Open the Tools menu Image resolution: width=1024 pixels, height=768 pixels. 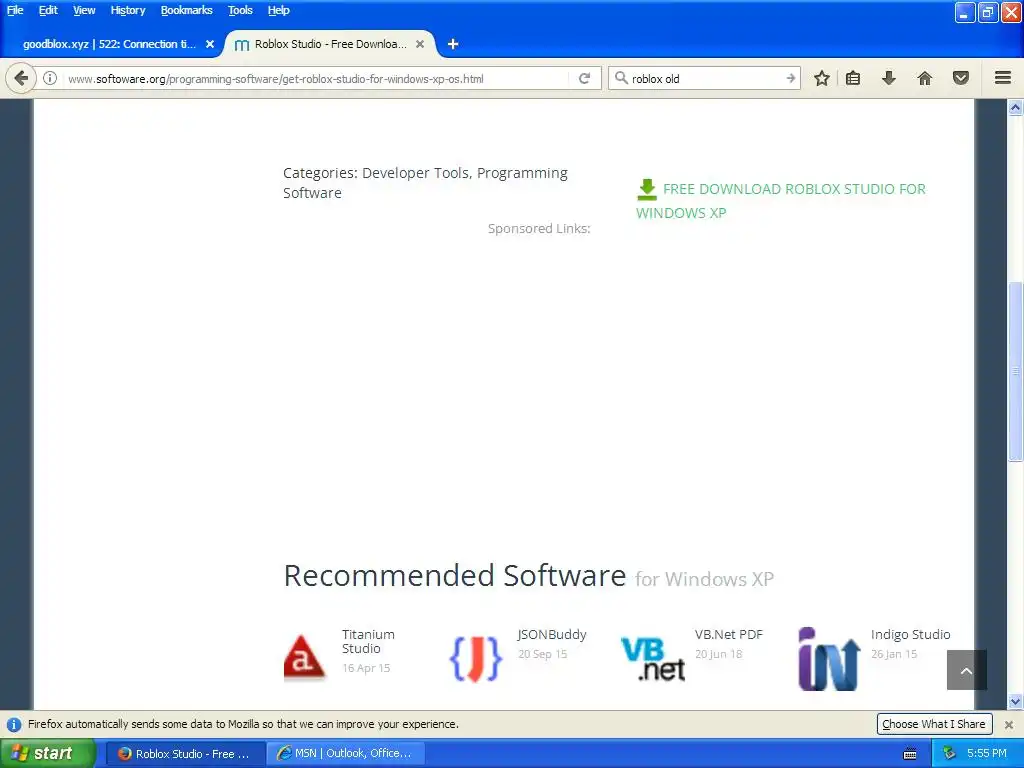240,10
